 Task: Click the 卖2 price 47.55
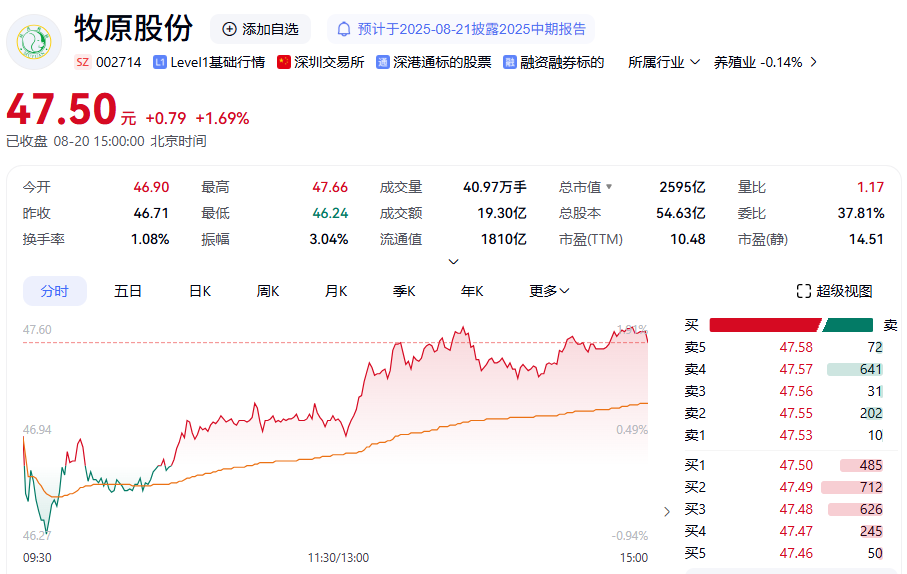tap(796, 413)
